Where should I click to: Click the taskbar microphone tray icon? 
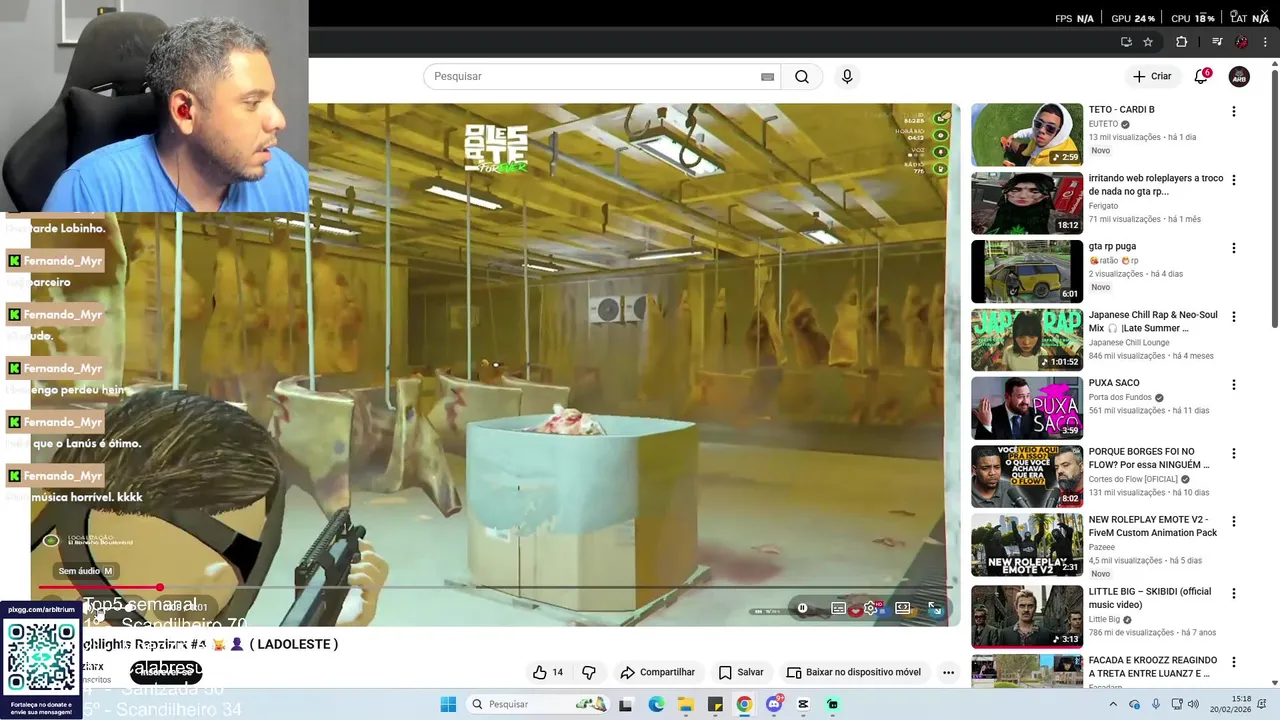[x=1156, y=704]
